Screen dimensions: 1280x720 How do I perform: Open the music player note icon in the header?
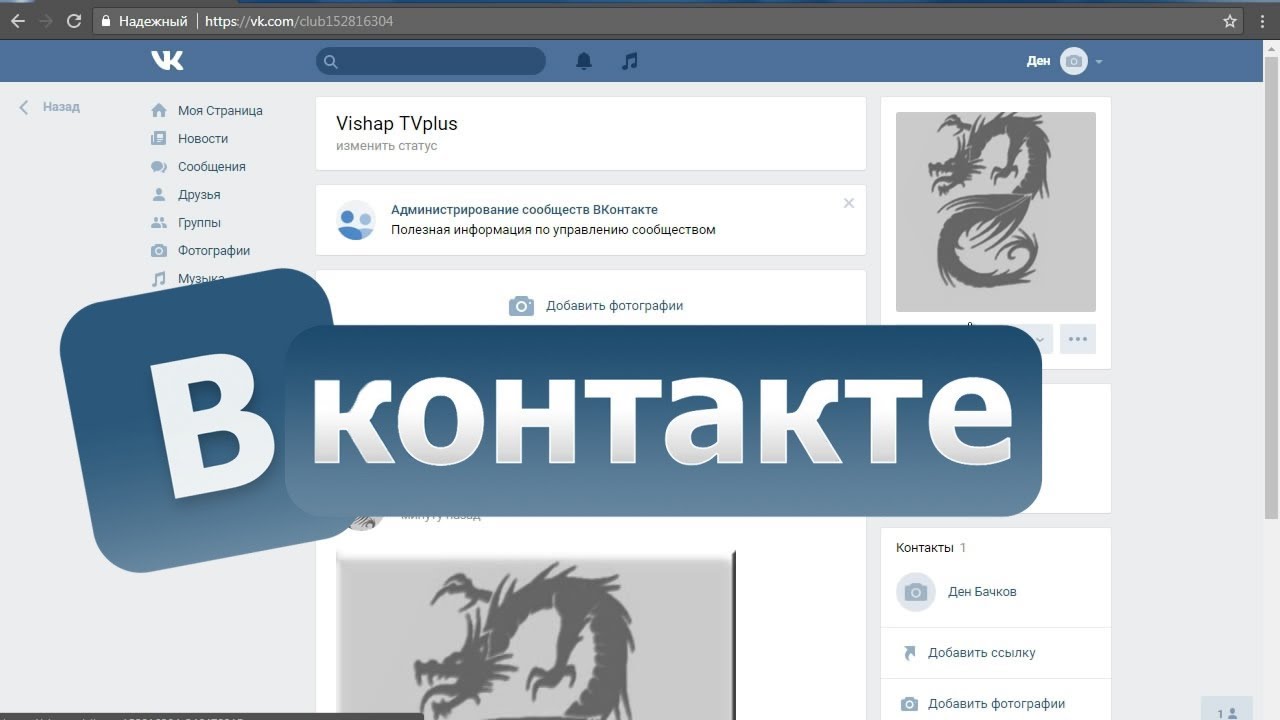[629, 61]
